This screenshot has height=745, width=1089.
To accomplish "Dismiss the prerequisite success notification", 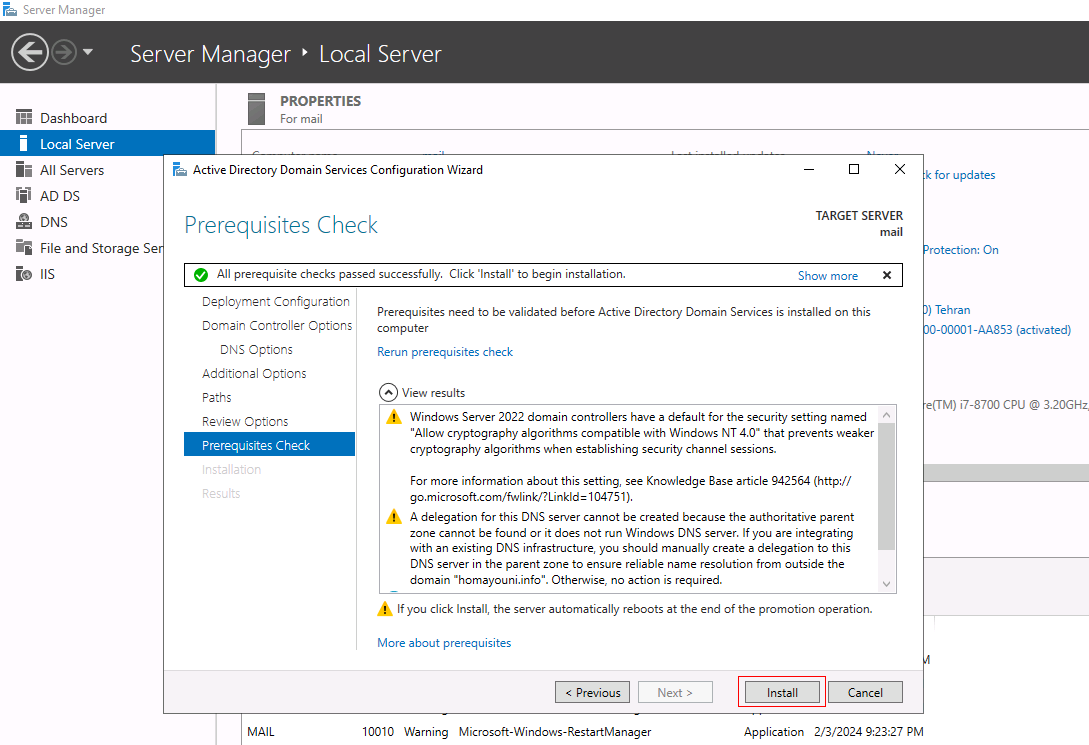I will 887,275.
